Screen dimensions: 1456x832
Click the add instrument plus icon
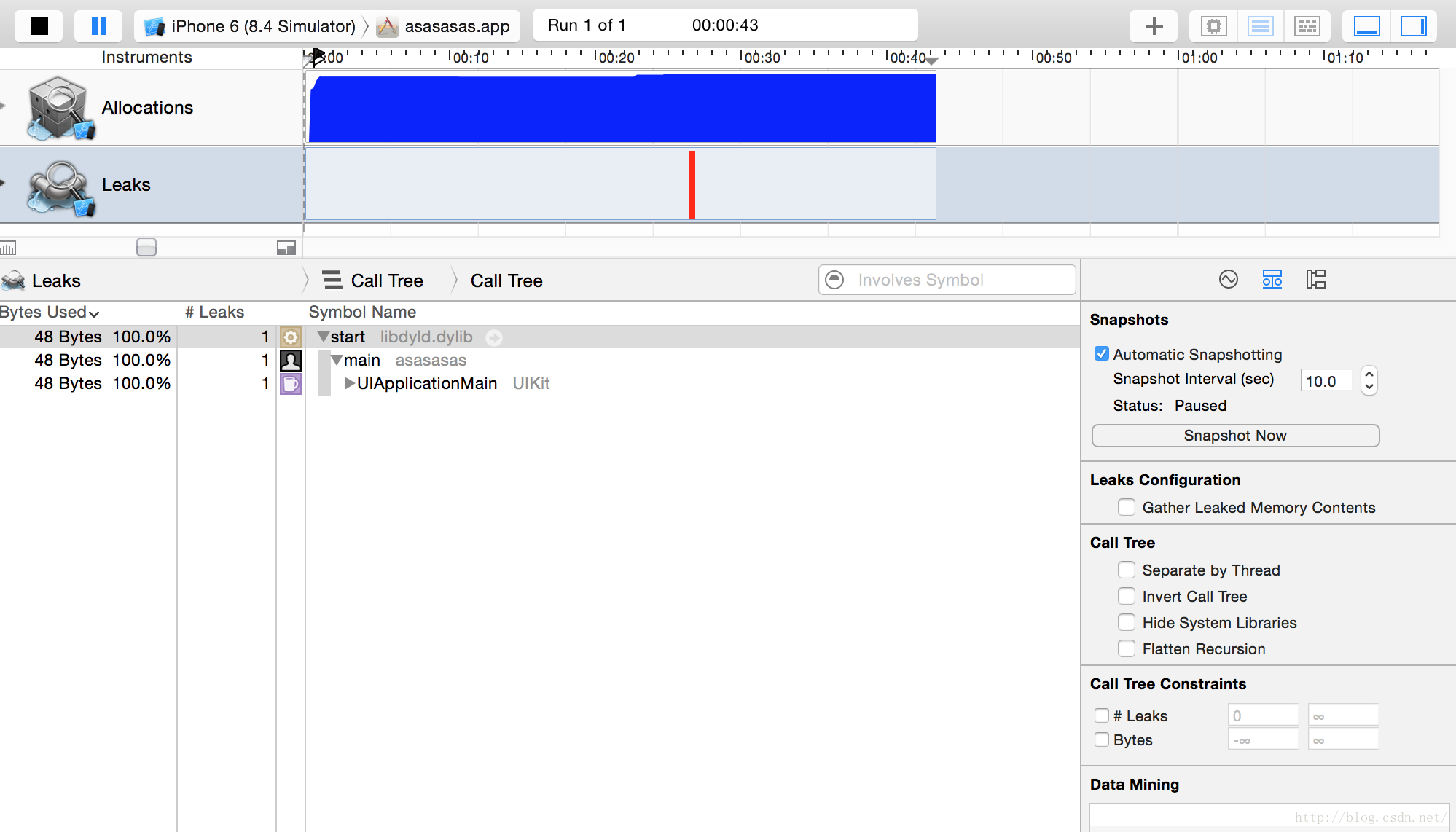(x=1153, y=26)
